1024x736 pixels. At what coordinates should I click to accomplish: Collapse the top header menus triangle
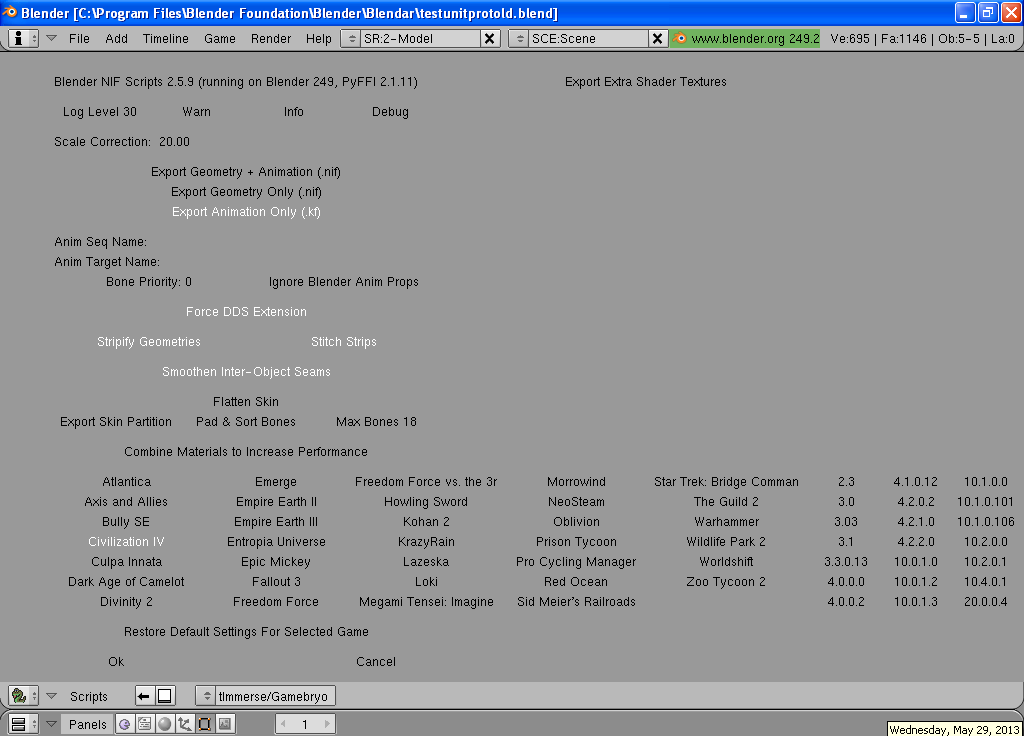click(x=52, y=38)
